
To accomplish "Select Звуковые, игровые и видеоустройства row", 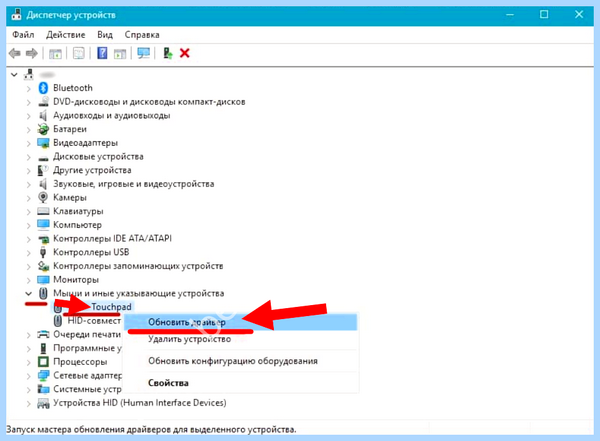I will (133, 184).
